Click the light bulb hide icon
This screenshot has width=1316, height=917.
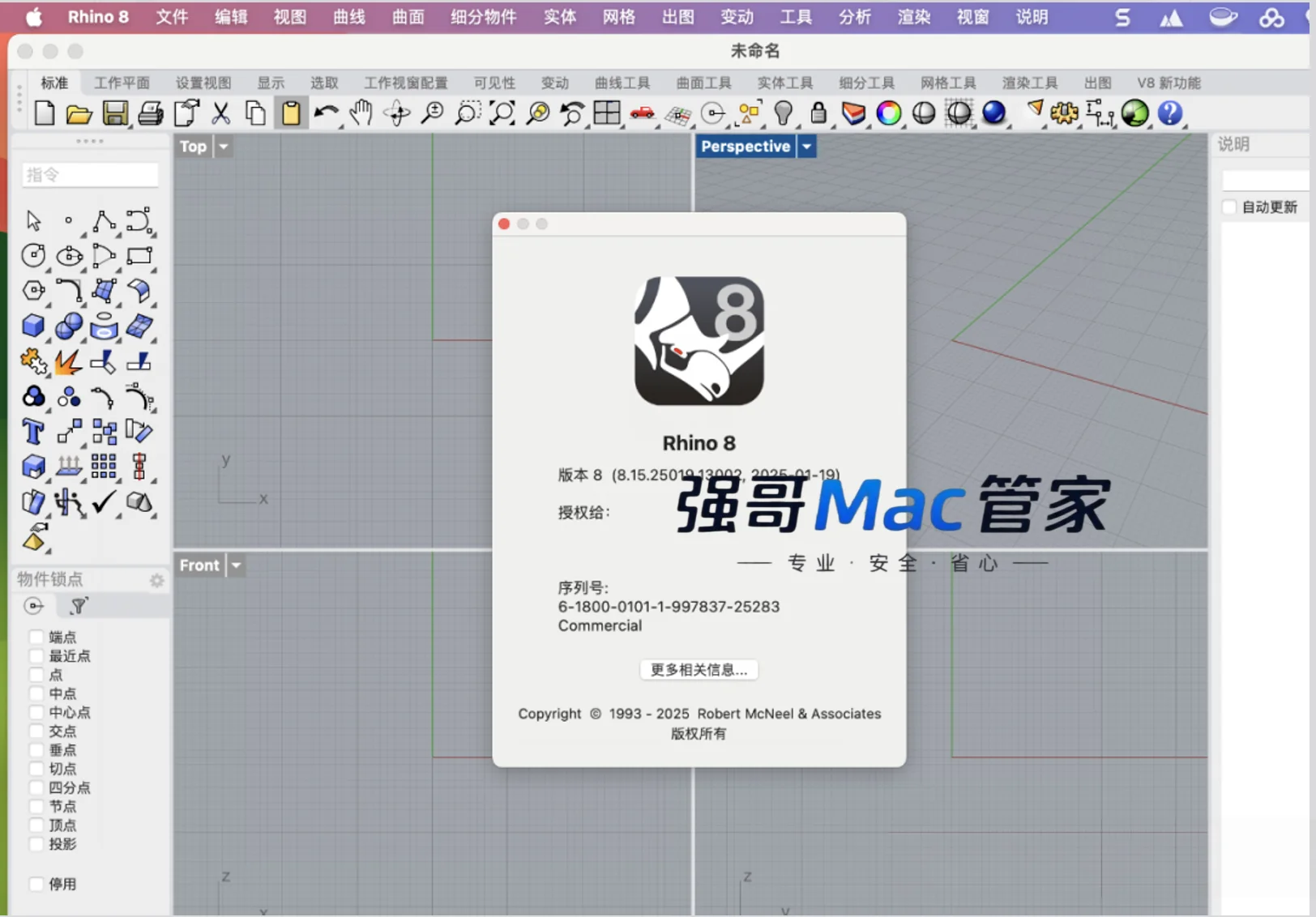[783, 113]
